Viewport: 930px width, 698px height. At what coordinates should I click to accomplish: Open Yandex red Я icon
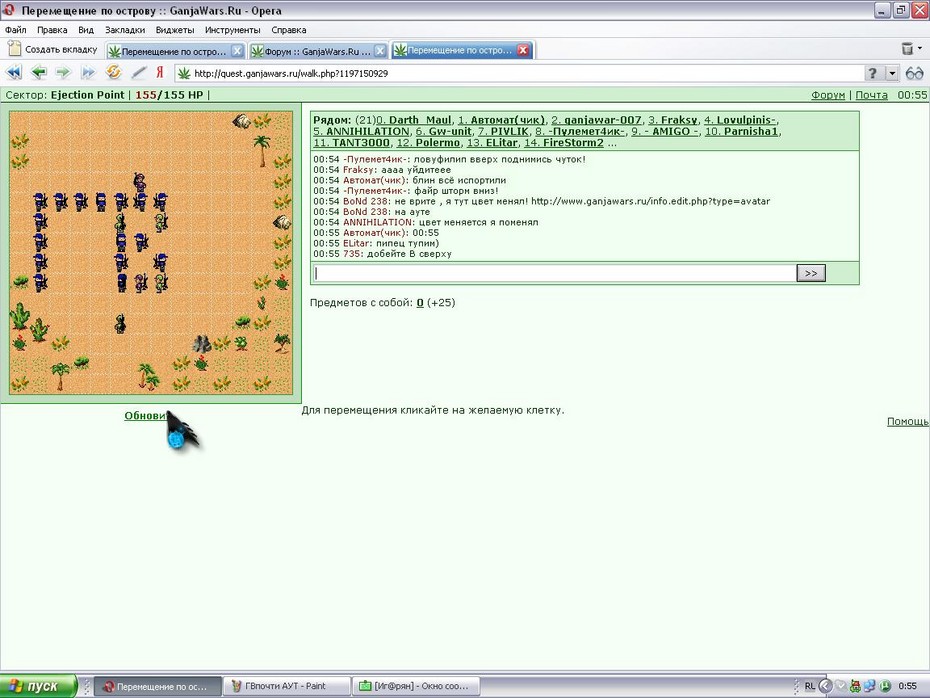(160, 72)
